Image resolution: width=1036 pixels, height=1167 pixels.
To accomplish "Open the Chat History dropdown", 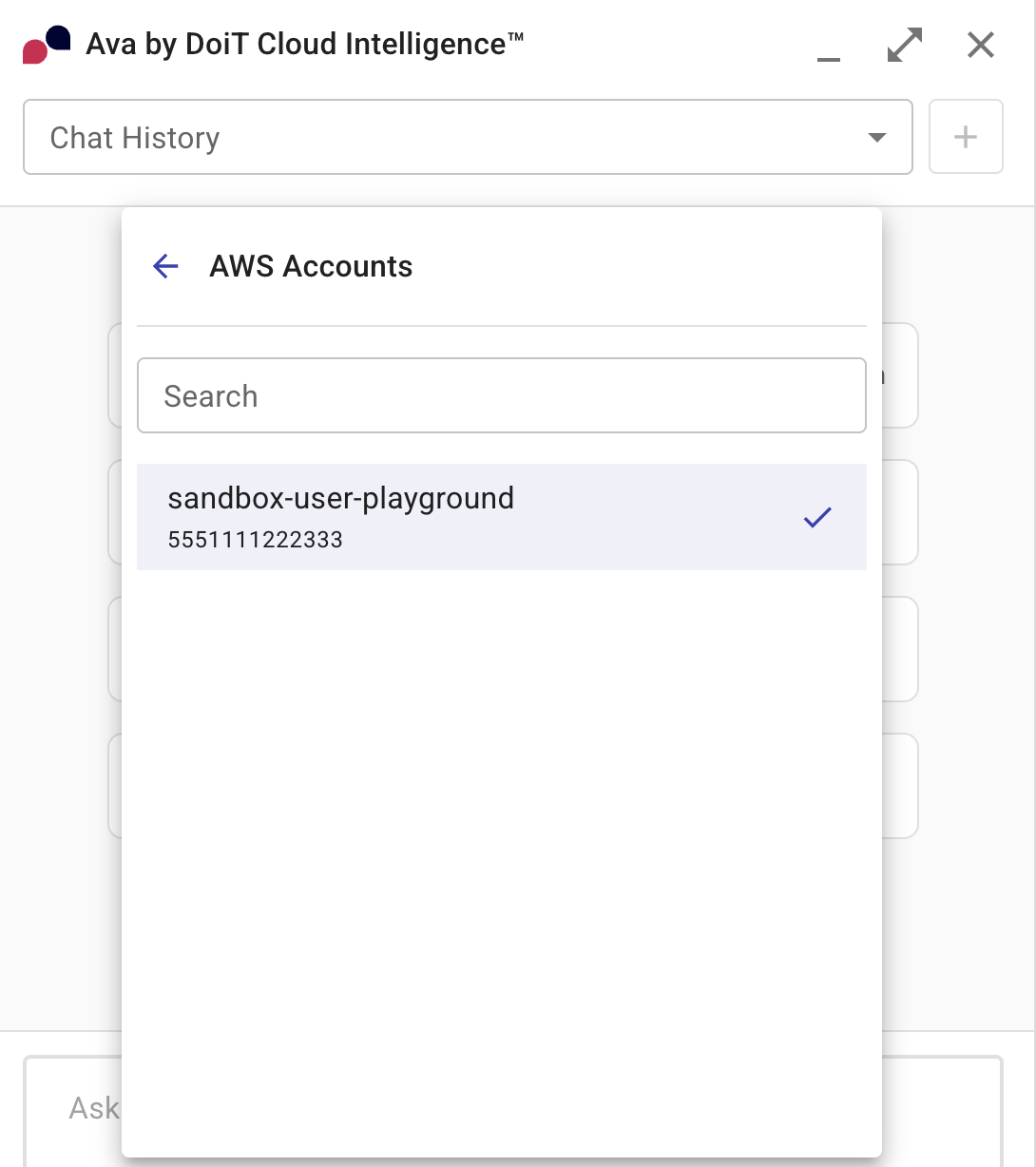I will tap(468, 138).
